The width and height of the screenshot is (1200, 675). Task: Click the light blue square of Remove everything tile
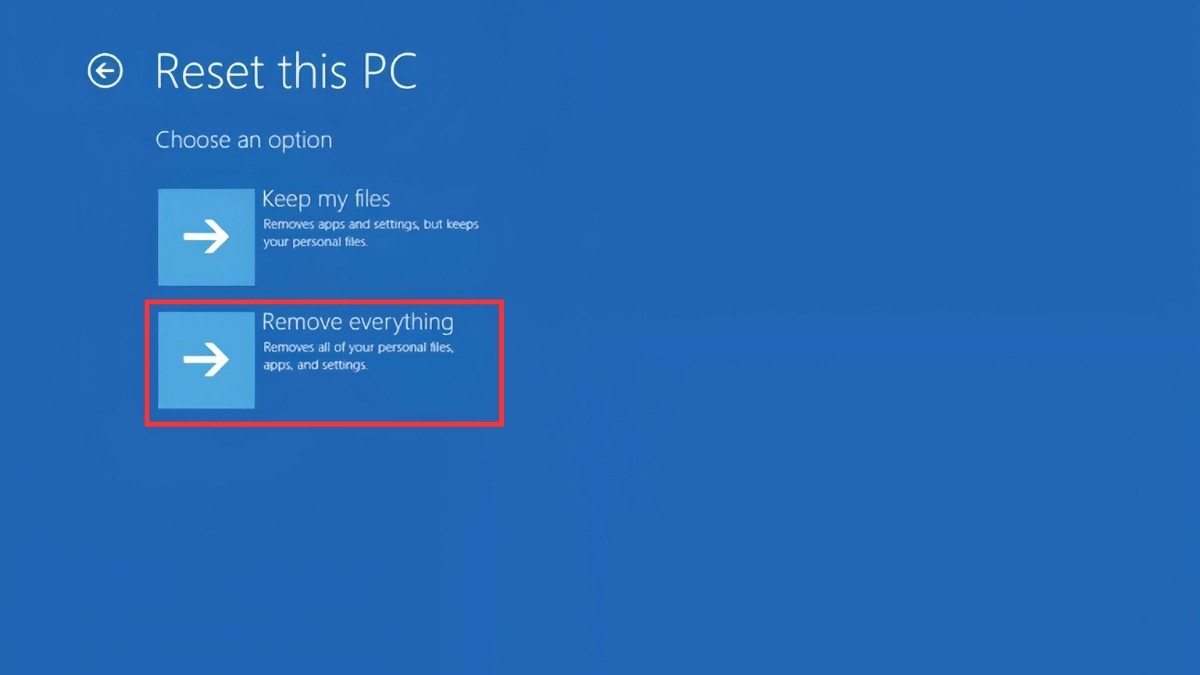(207, 360)
